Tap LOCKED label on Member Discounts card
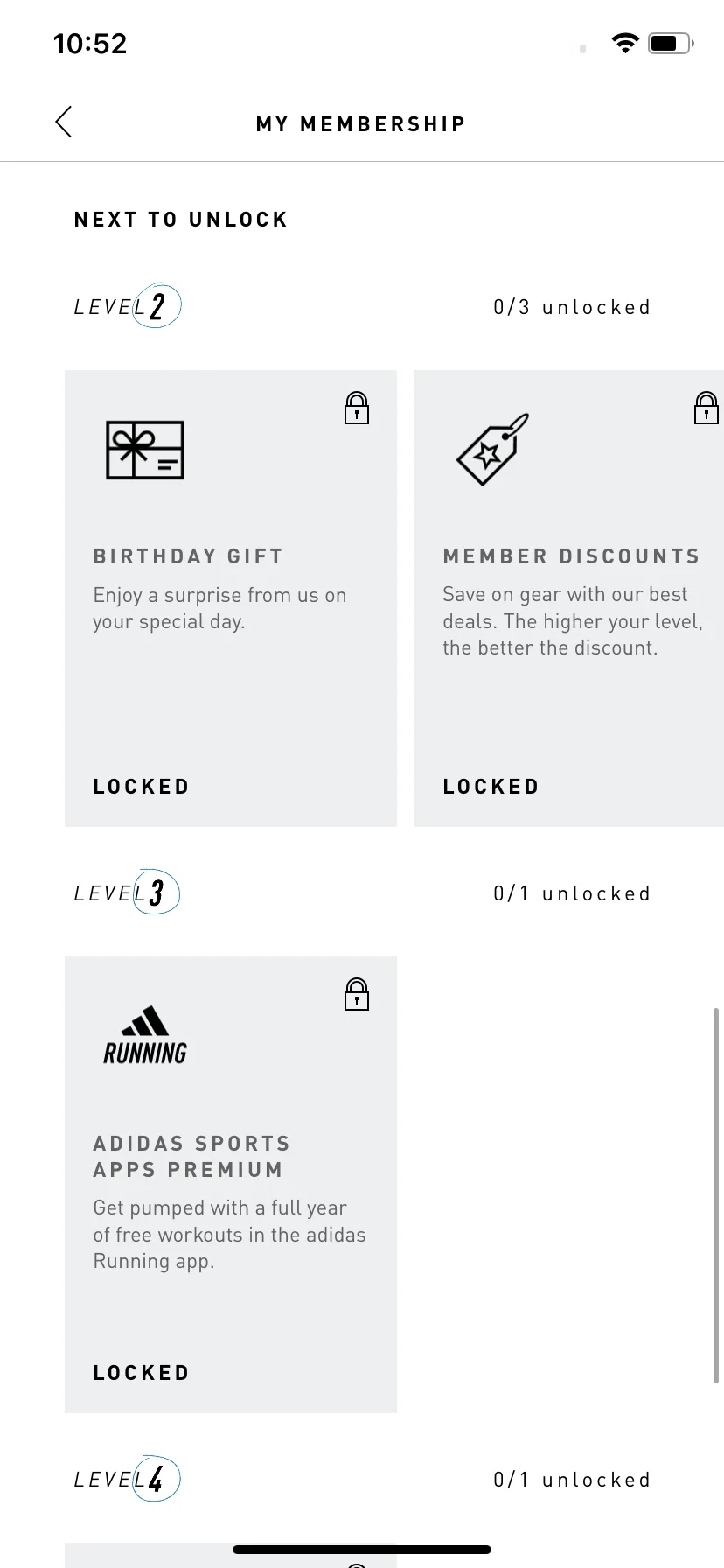724x1568 pixels. (x=491, y=787)
